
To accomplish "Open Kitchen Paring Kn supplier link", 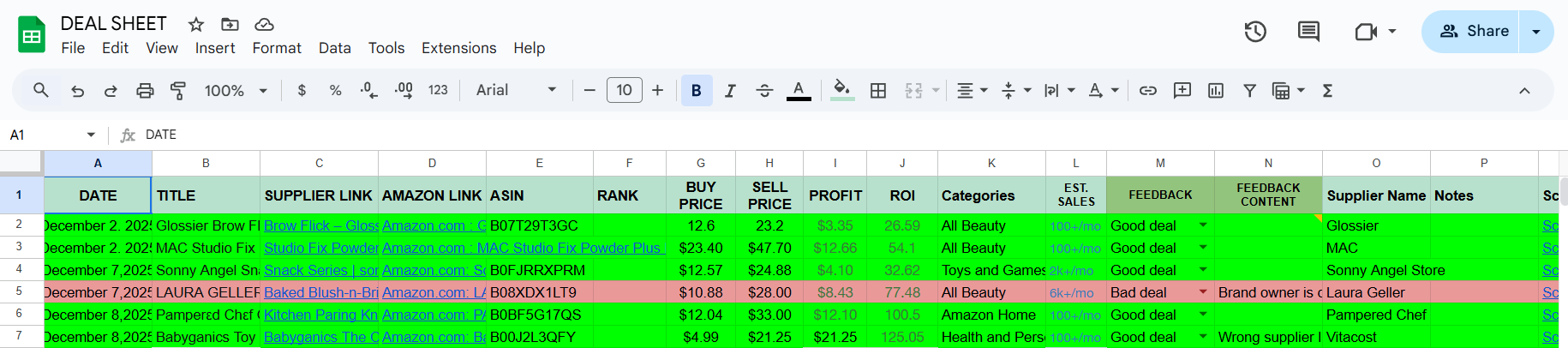I will click(321, 315).
